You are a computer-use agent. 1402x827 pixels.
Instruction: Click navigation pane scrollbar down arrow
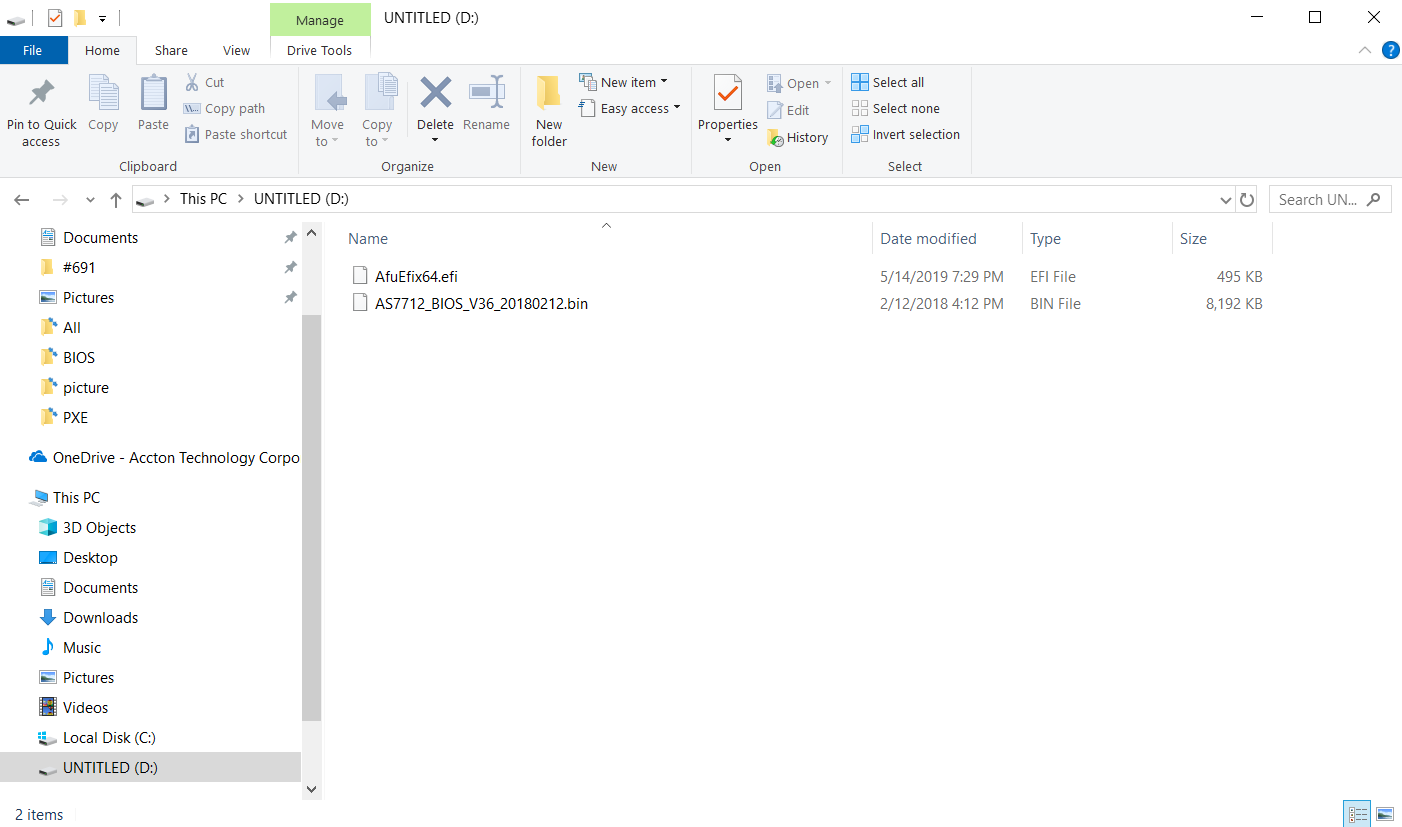[x=311, y=789]
